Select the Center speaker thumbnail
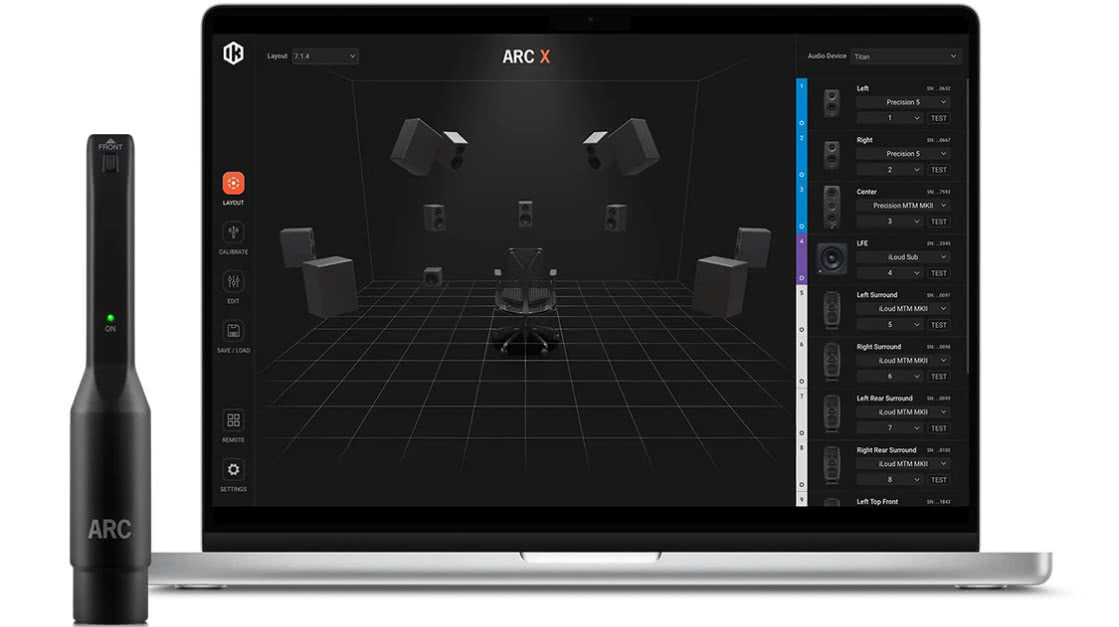This screenshot has height=627, width=1119. coord(831,207)
